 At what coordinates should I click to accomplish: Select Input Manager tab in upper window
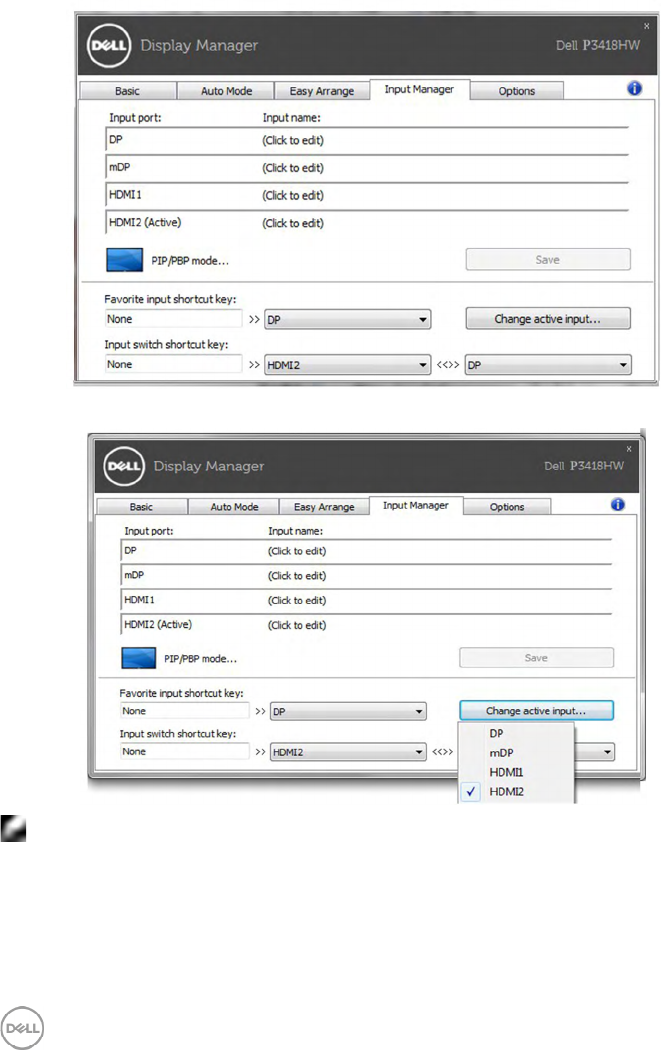419,89
